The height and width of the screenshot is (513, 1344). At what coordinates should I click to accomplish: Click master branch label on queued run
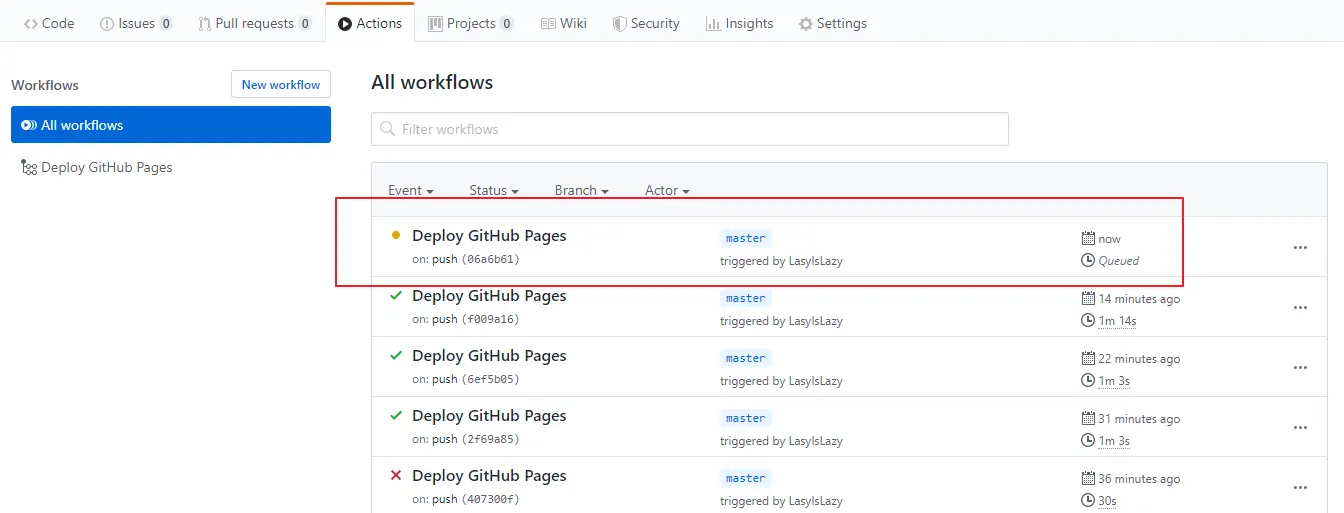(x=746, y=238)
